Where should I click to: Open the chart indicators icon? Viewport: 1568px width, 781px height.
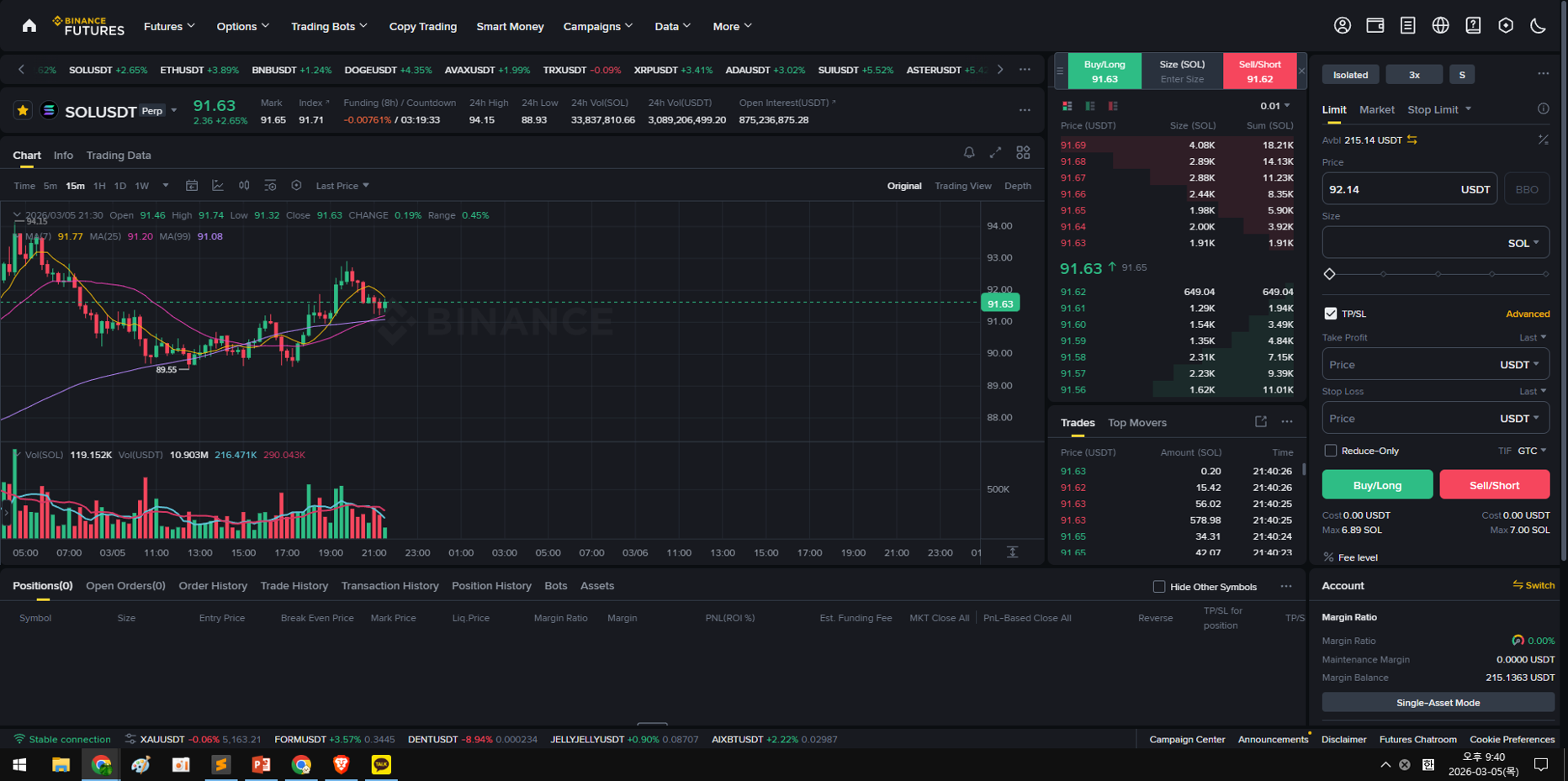click(218, 185)
